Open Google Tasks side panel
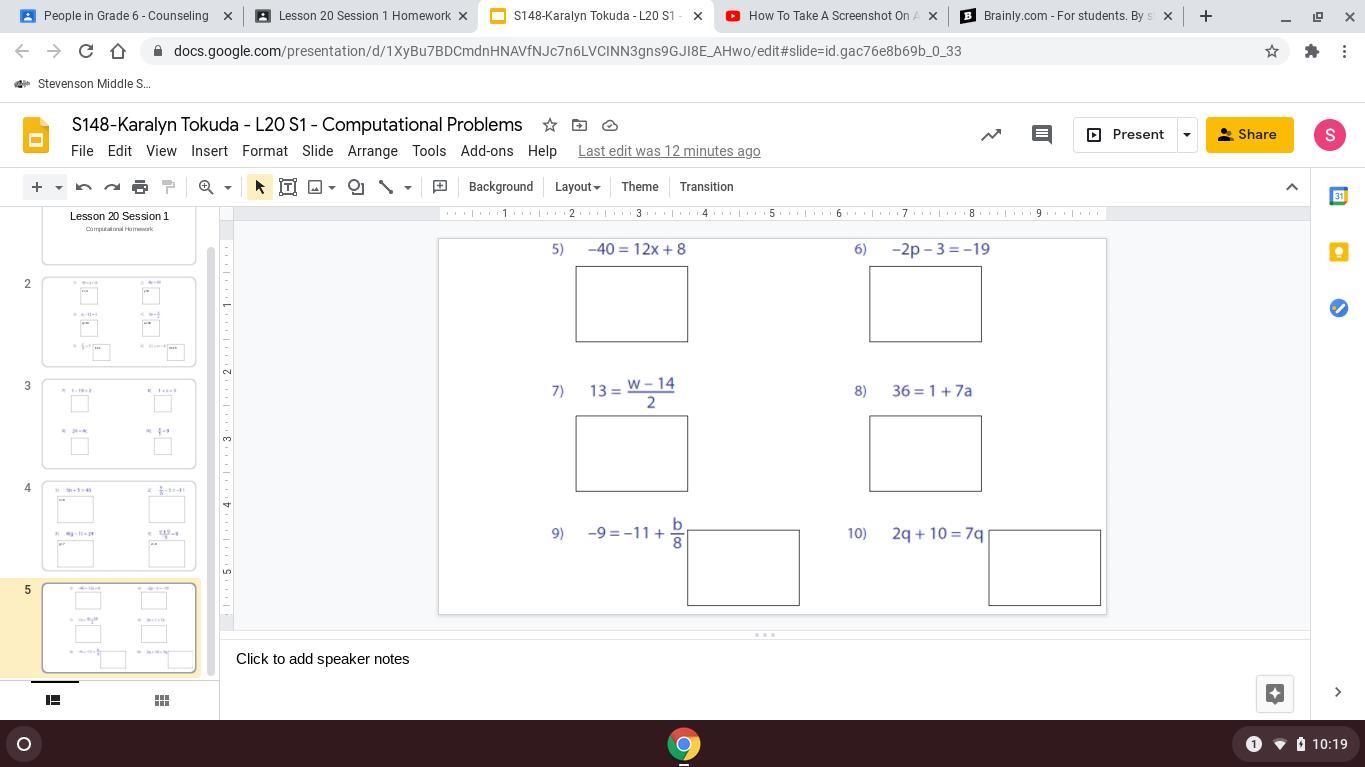This screenshot has height=767, width=1365. pos(1338,308)
